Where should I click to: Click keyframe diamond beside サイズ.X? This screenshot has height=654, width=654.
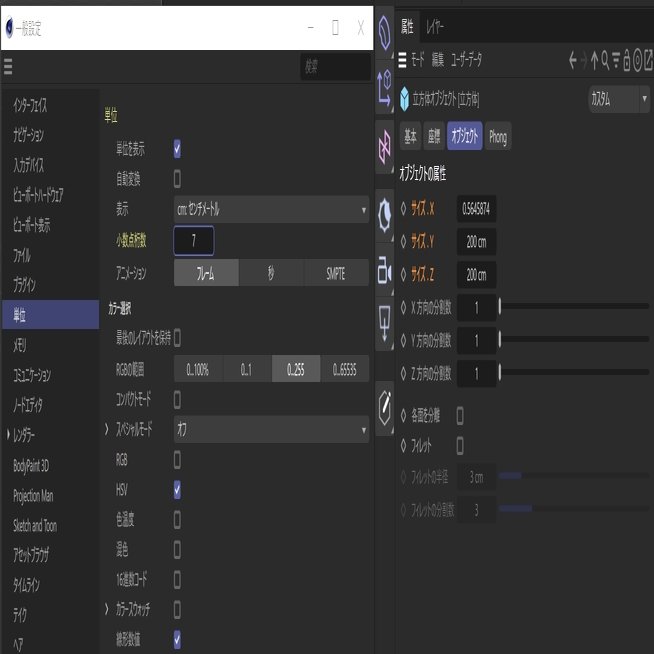[x=403, y=209]
